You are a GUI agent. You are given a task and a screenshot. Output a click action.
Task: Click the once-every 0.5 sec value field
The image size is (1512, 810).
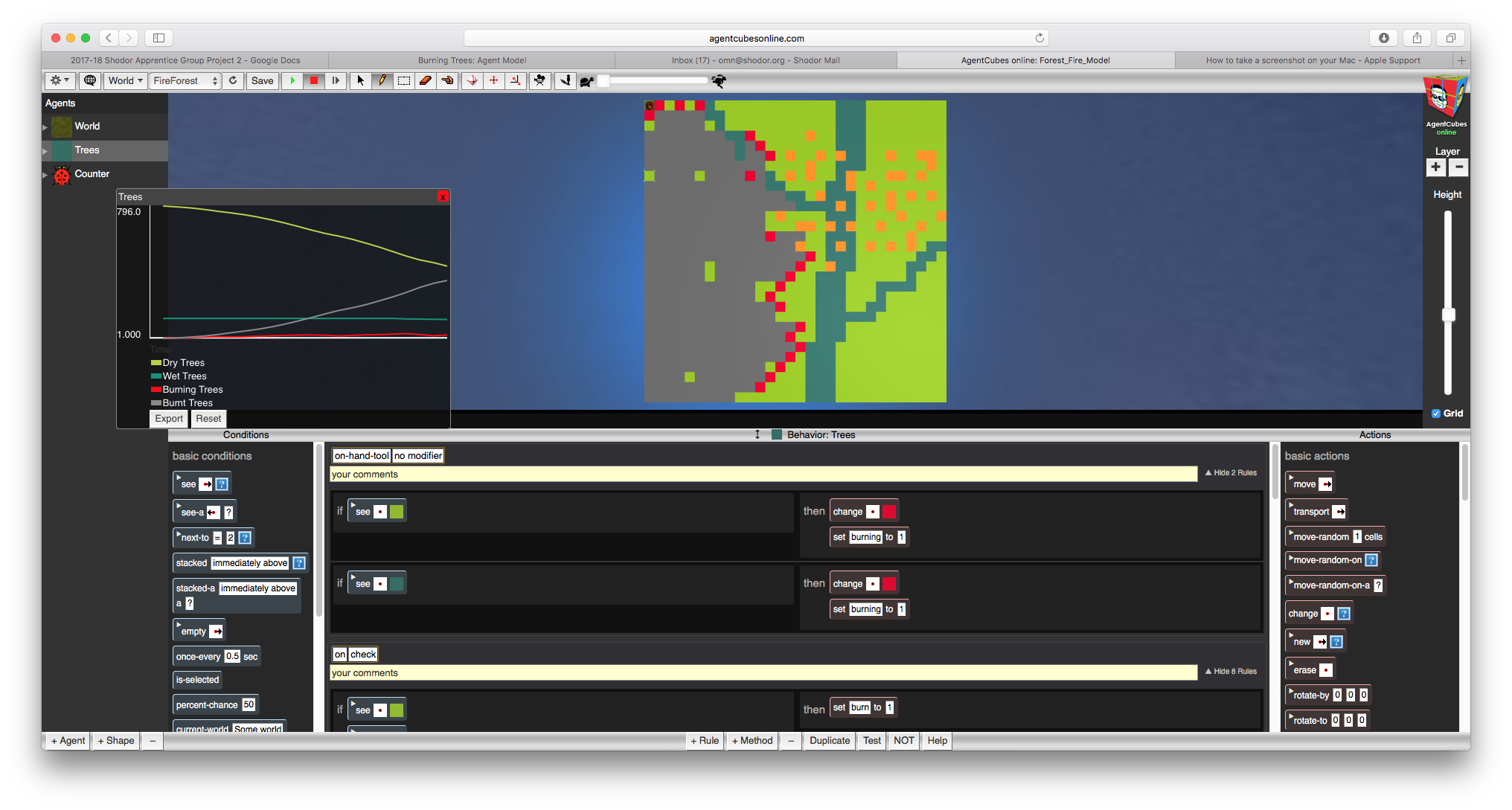pyautogui.click(x=233, y=657)
